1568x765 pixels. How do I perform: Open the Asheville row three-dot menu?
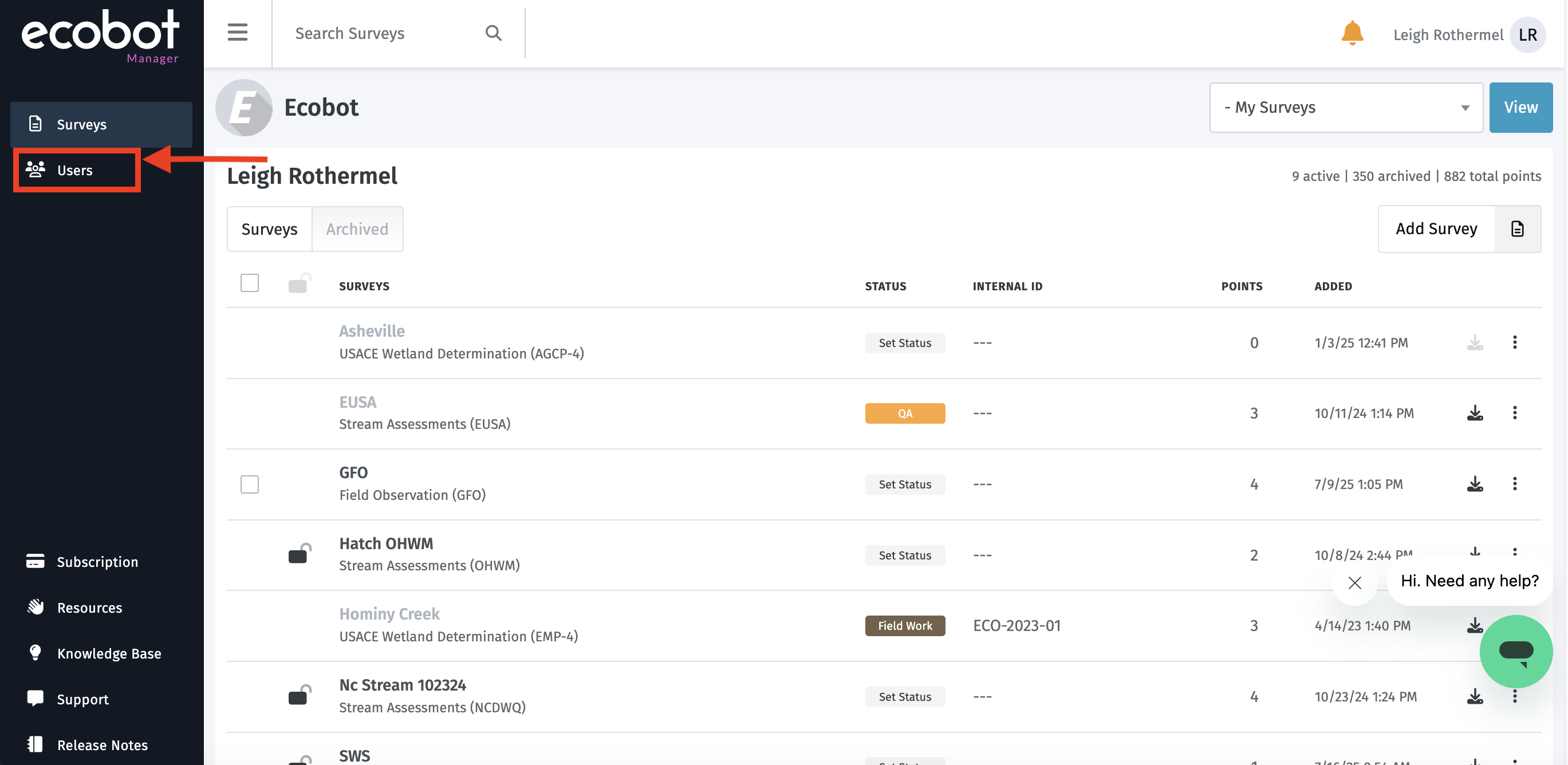pyautogui.click(x=1514, y=342)
